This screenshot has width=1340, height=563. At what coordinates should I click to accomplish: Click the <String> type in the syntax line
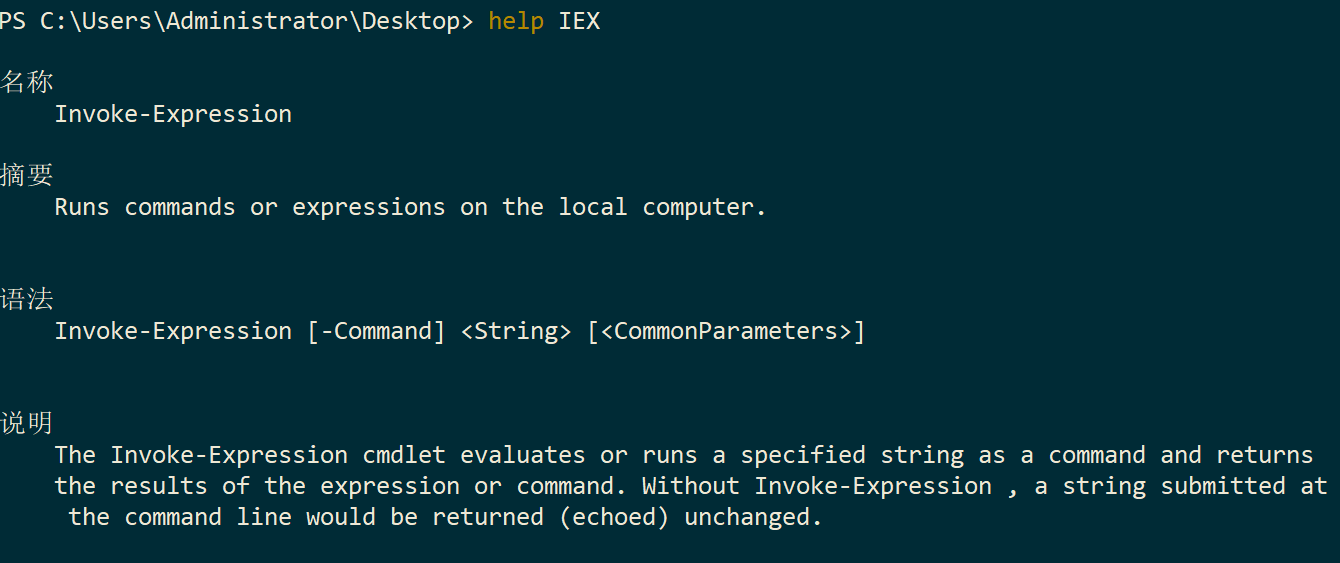click(516, 331)
